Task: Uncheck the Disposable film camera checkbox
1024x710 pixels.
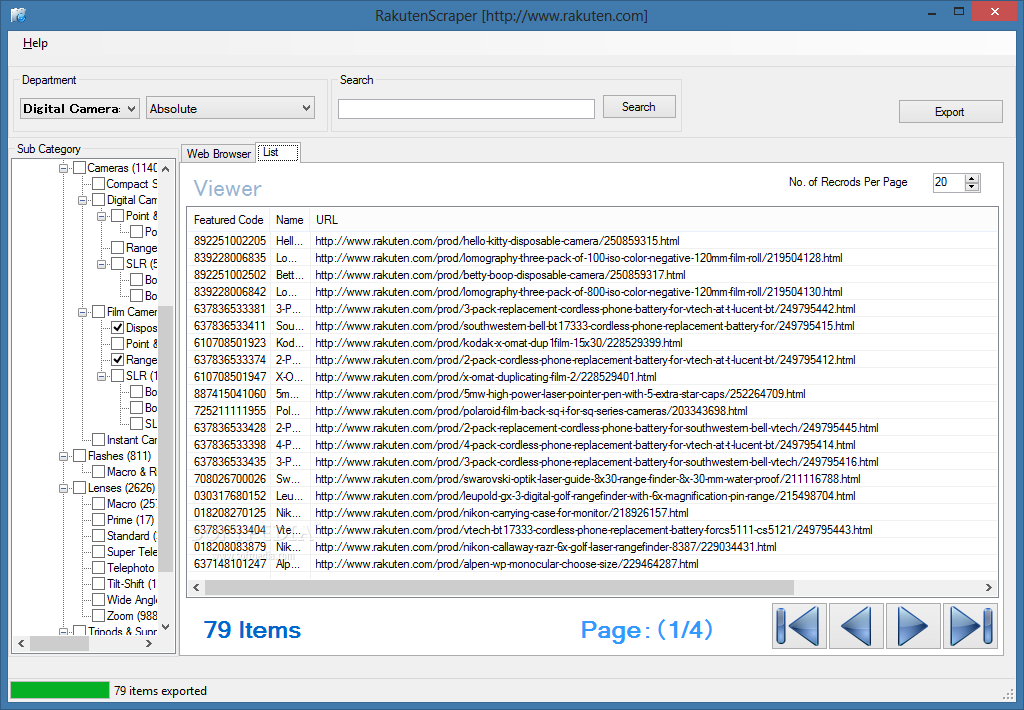Action: pos(118,328)
